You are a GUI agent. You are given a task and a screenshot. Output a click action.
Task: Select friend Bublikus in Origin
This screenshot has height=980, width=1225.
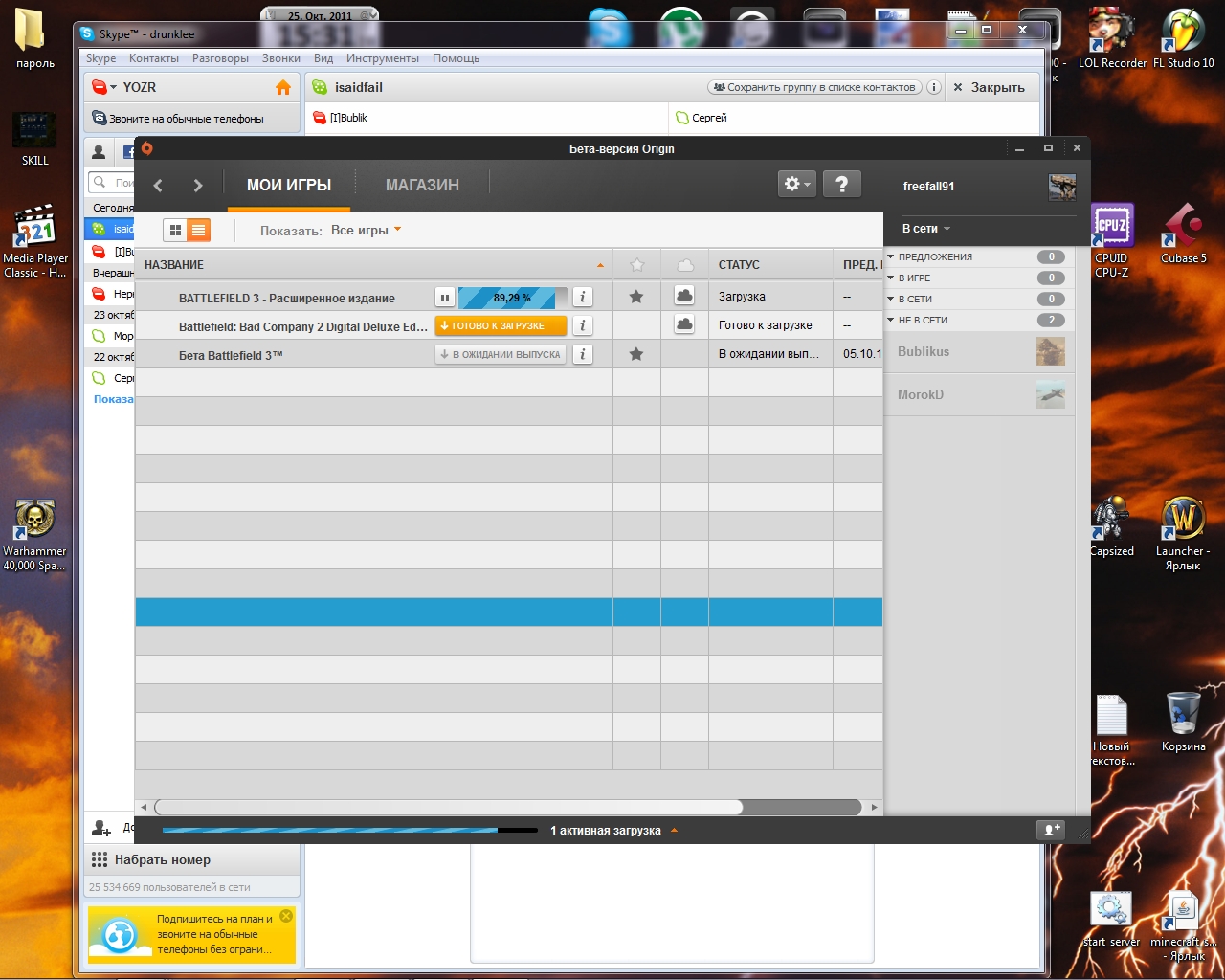tap(979, 352)
